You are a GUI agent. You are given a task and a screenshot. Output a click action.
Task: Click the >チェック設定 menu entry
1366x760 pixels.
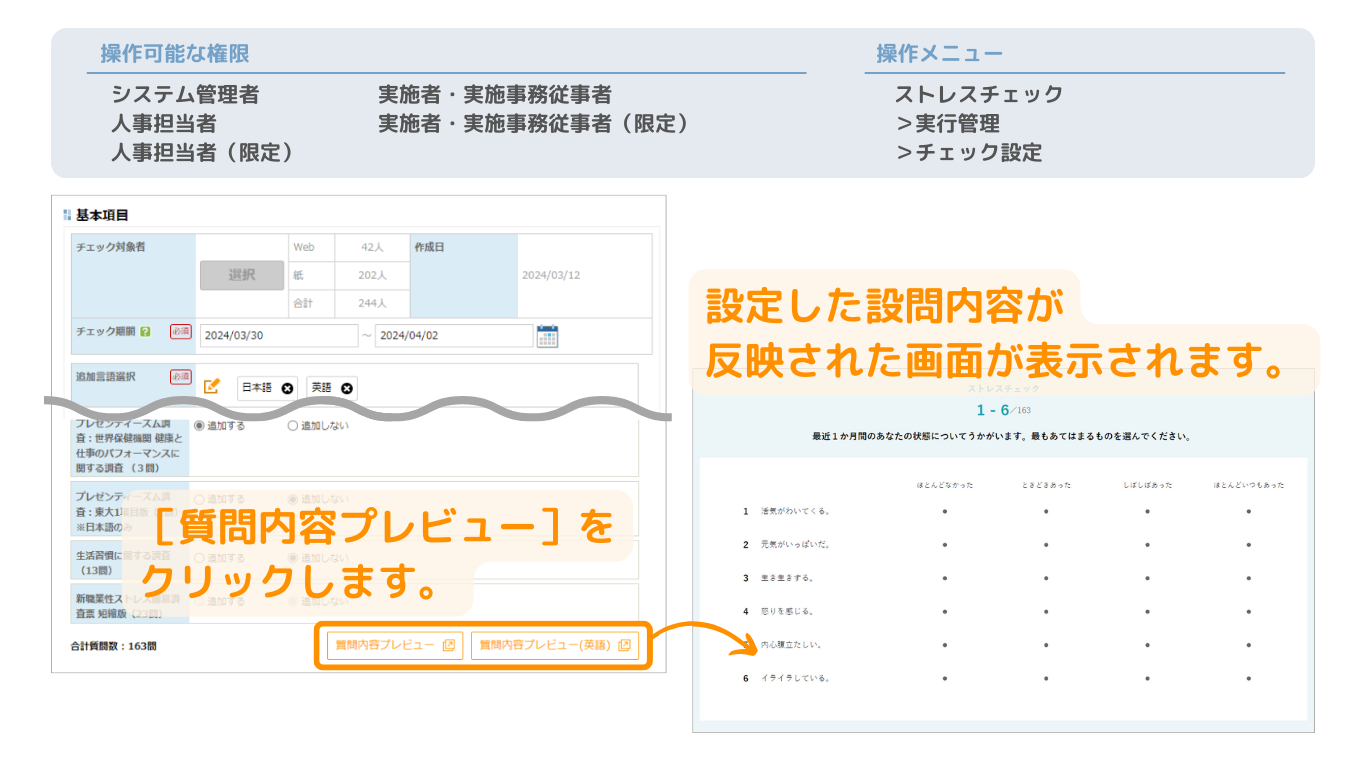pos(968,153)
